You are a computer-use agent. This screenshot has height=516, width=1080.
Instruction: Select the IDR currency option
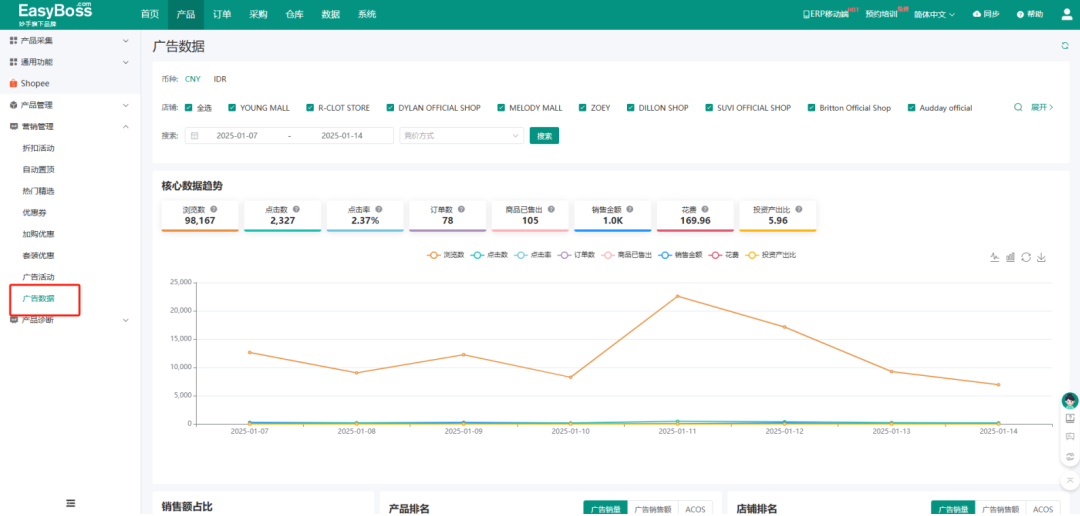(x=220, y=79)
